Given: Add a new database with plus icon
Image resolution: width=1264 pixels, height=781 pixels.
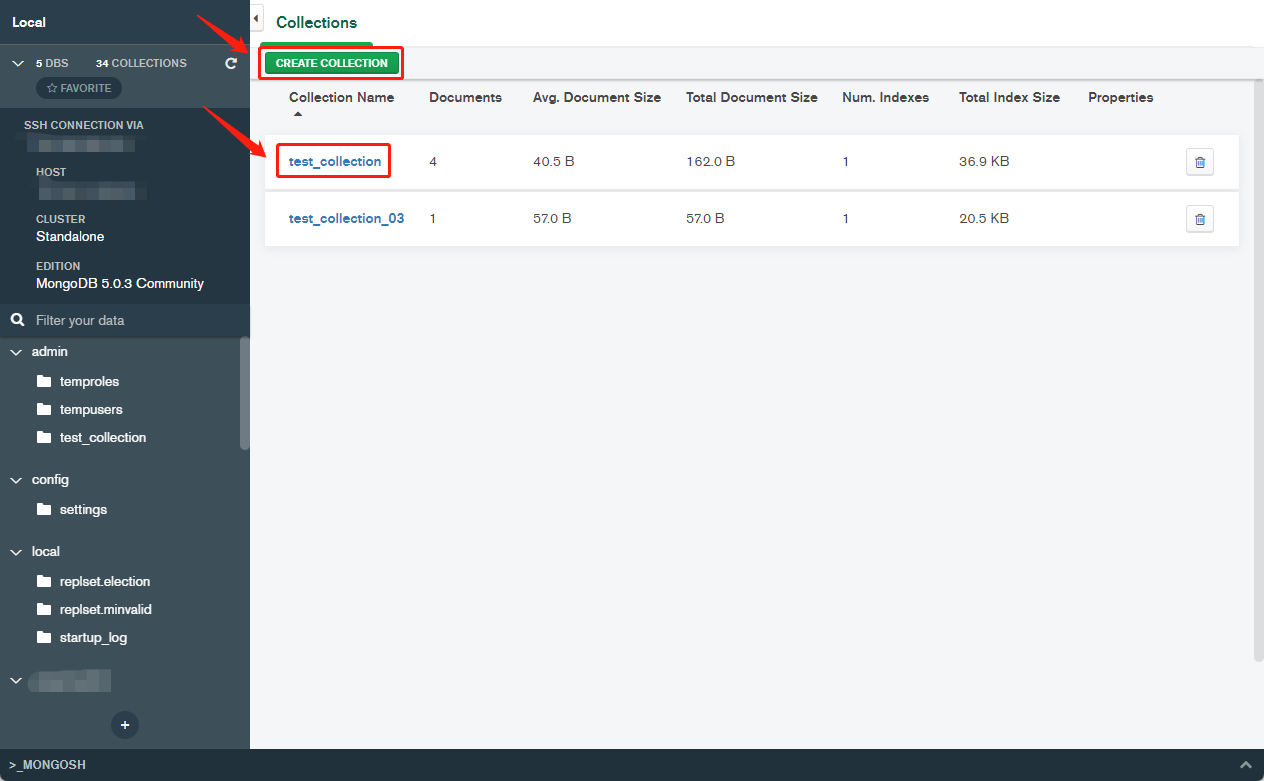Looking at the screenshot, I should pos(125,725).
